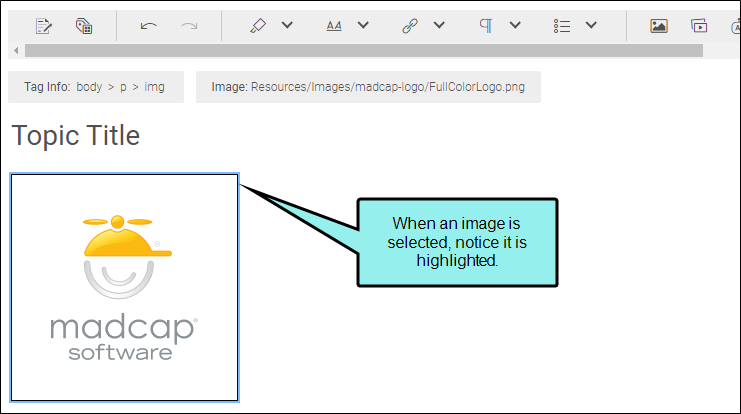Select the MadCap Software logo image
Image resolution: width=741 pixels, height=414 pixels.
click(x=124, y=287)
